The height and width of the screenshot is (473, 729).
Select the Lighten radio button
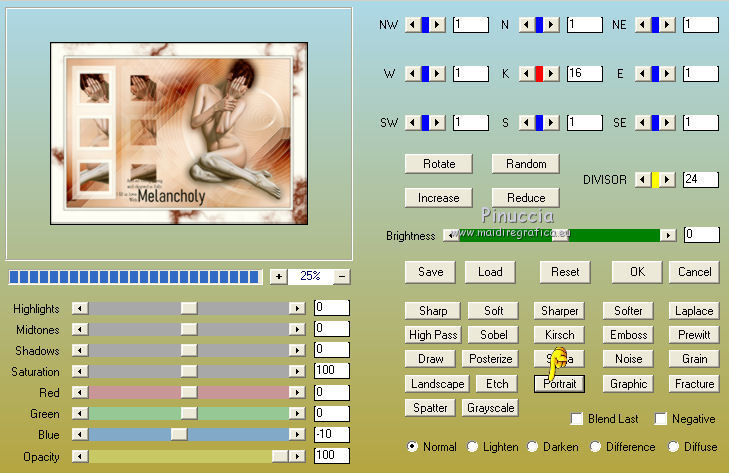tap(472, 446)
